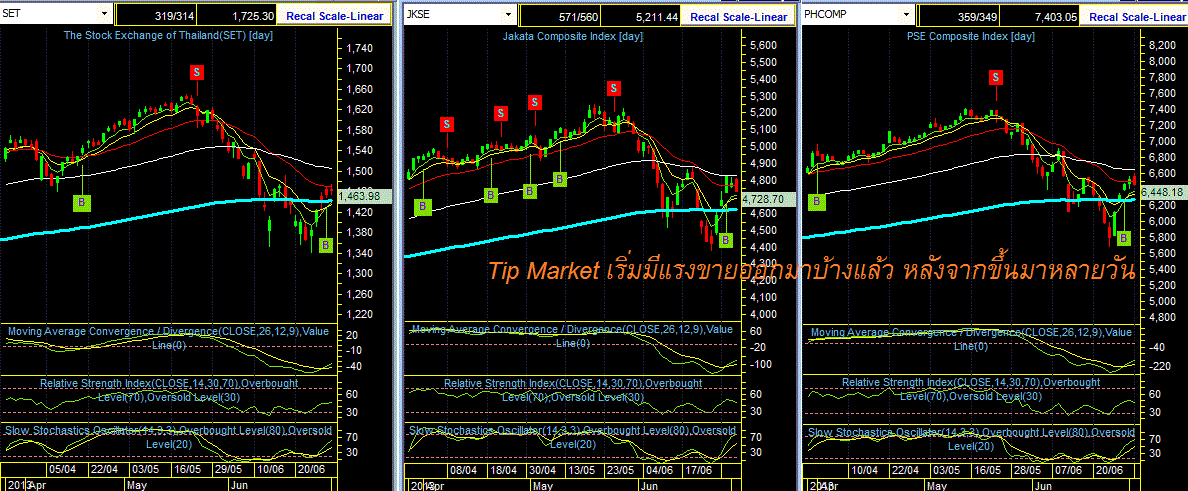Select the highest S sell marker on JKSE chart
The height and width of the screenshot is (491, 1188).
pos(614,88)
